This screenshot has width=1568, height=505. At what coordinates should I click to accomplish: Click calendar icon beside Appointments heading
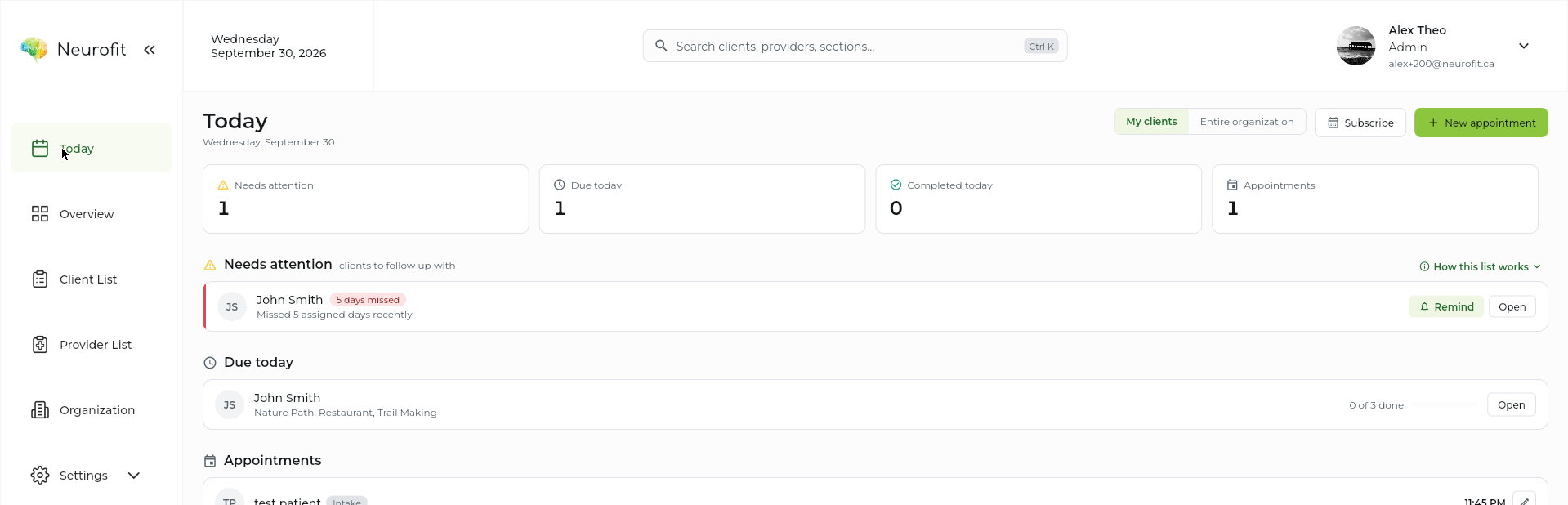tap(210, 461)
